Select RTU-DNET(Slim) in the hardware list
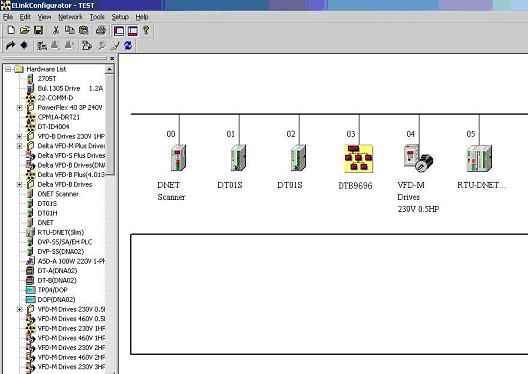The height and width of the screenshot is (374, 528). (61, 232)
